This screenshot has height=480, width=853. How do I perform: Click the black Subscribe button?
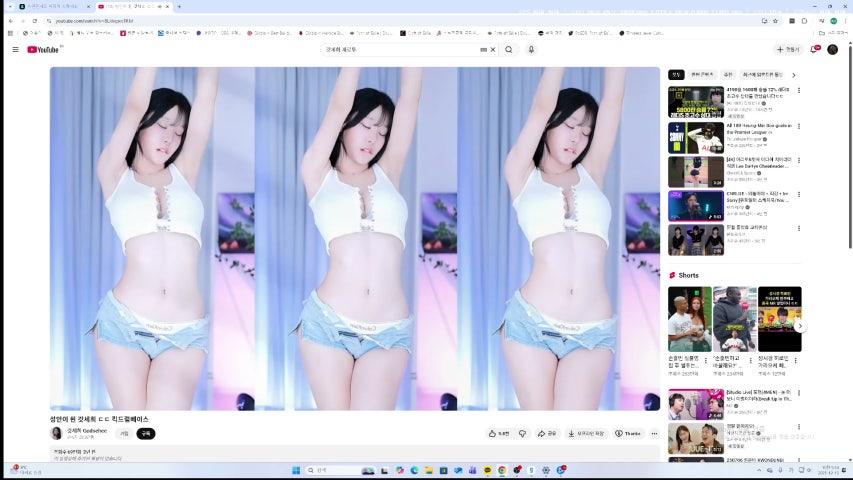click(x=146, y=434)
